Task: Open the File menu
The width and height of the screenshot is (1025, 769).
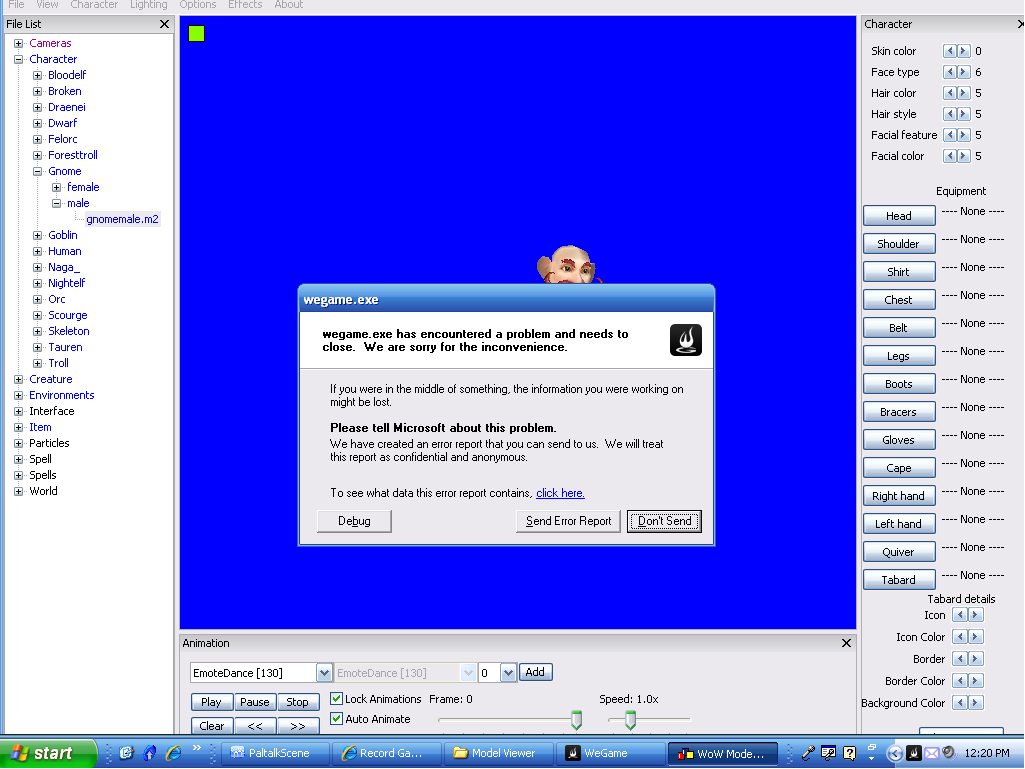Action: [16, 5]
